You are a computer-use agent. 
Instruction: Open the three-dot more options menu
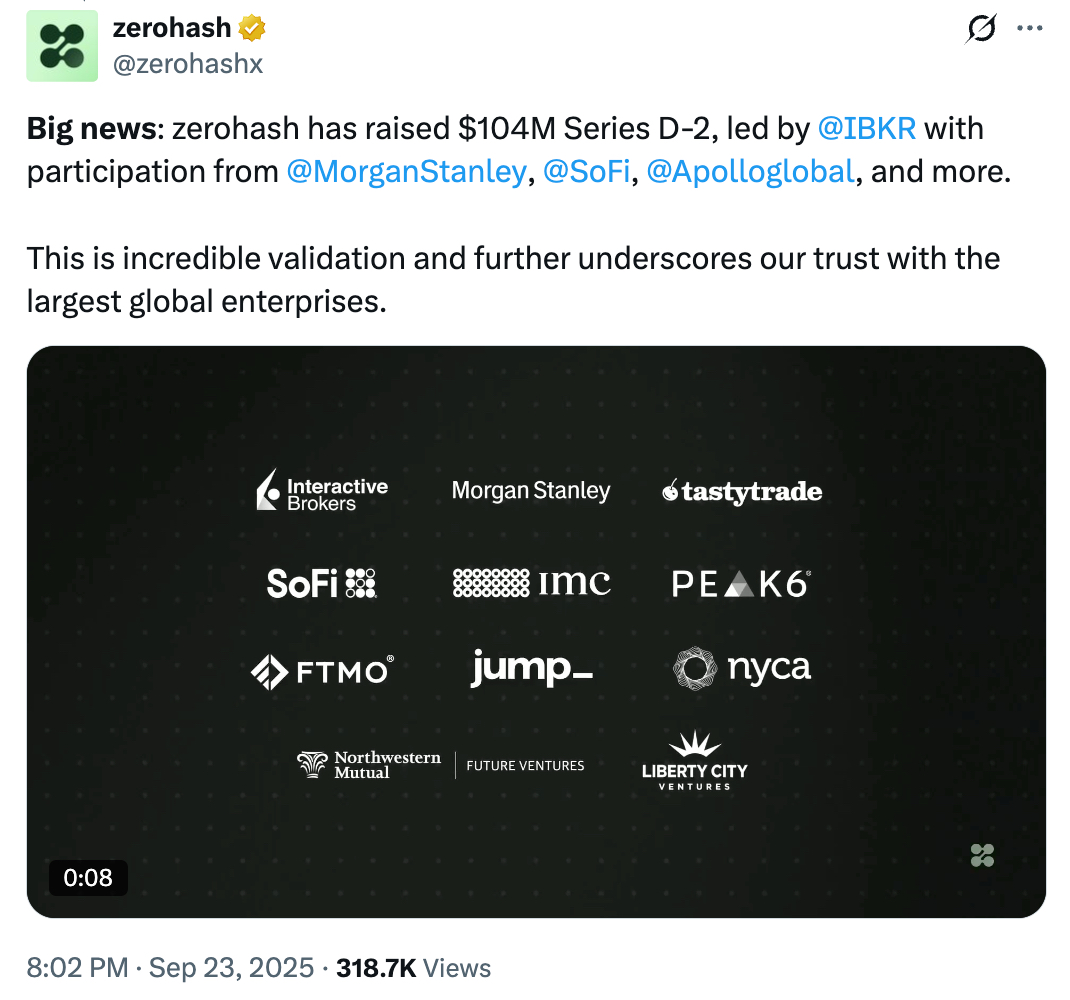pos(1029,29)
